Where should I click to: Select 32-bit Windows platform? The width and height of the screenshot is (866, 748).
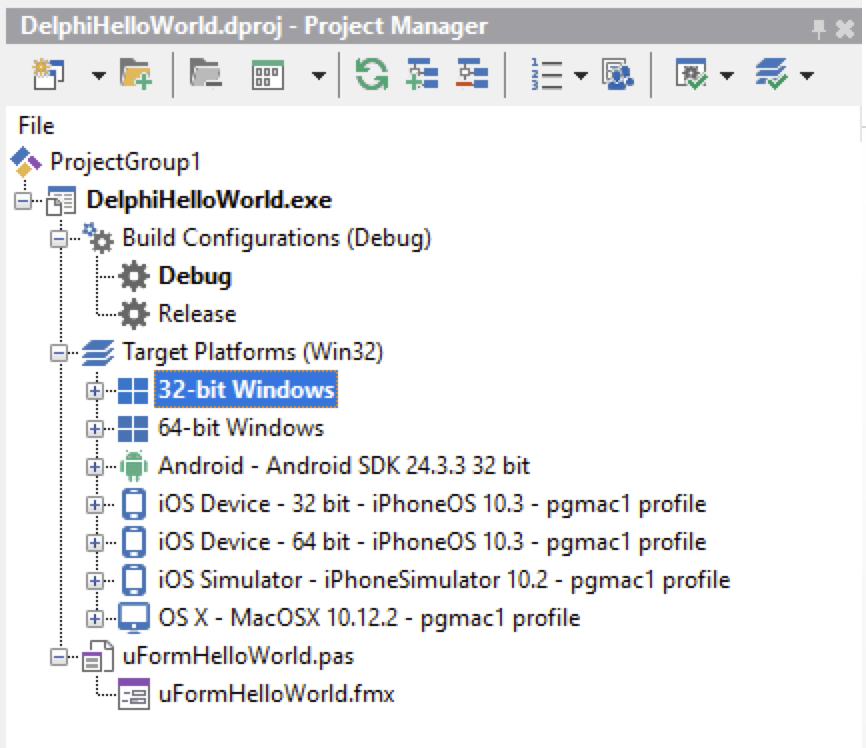246,390
